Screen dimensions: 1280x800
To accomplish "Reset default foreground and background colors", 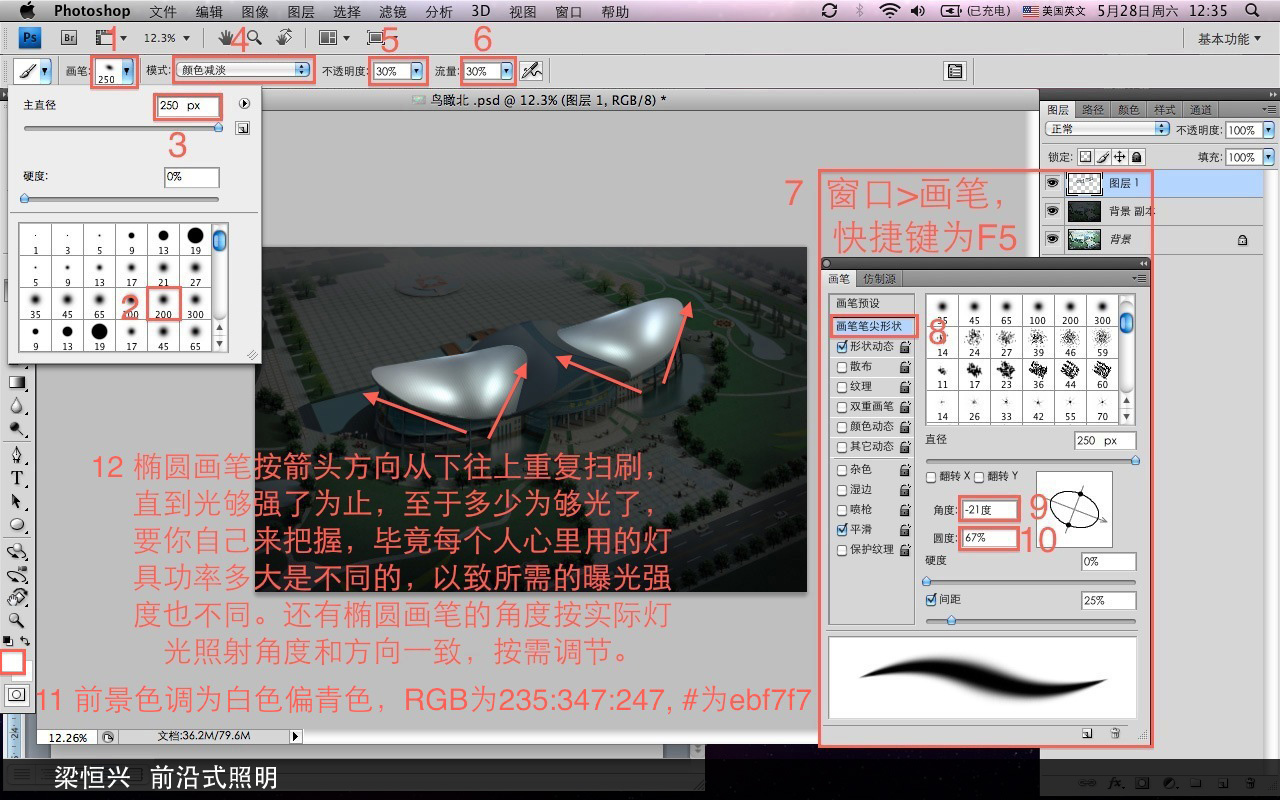I will [x=8, y=640].
